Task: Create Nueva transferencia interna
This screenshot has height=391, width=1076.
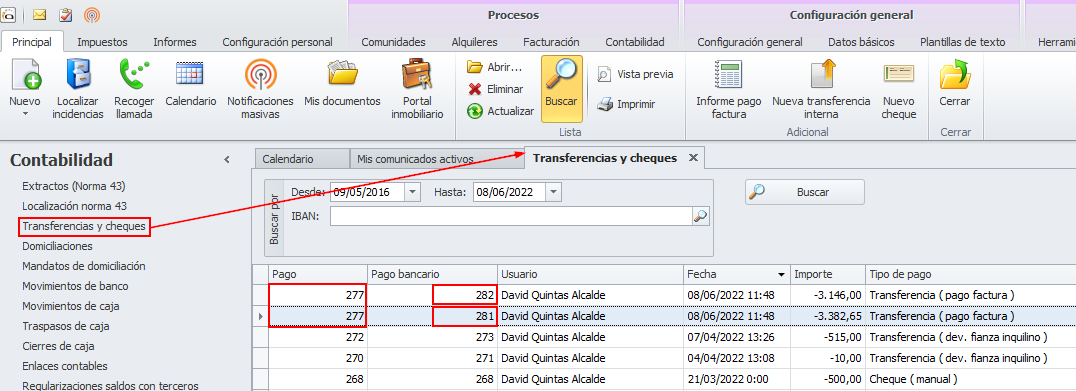Action: click(821, 89)
